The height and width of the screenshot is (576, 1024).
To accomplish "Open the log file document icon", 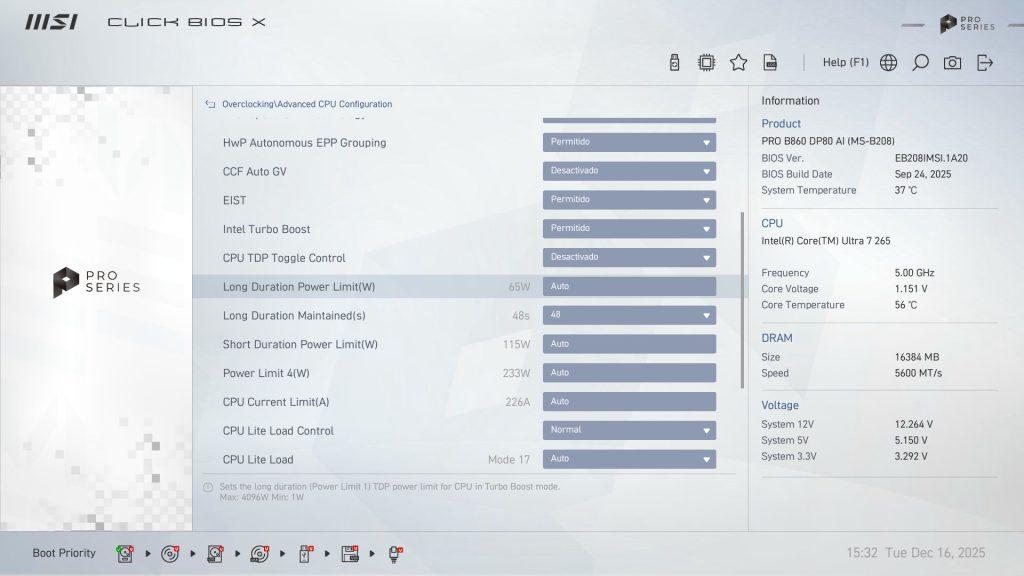I will [x=771, y=63].
